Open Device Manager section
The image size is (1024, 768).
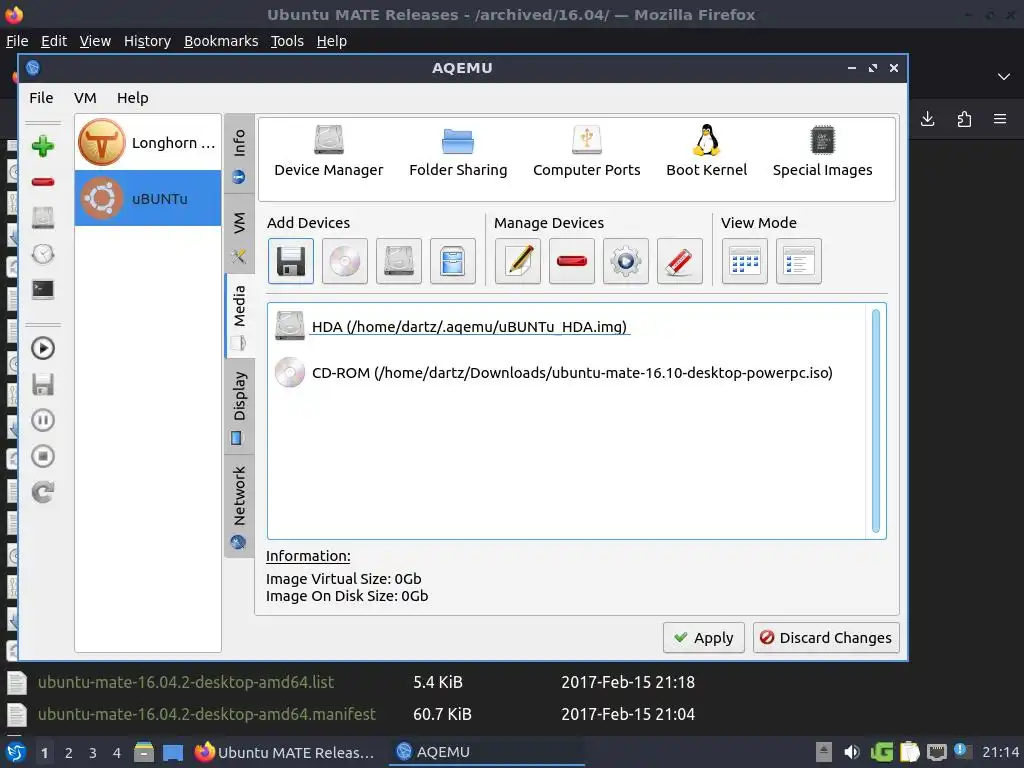(328, 152)
